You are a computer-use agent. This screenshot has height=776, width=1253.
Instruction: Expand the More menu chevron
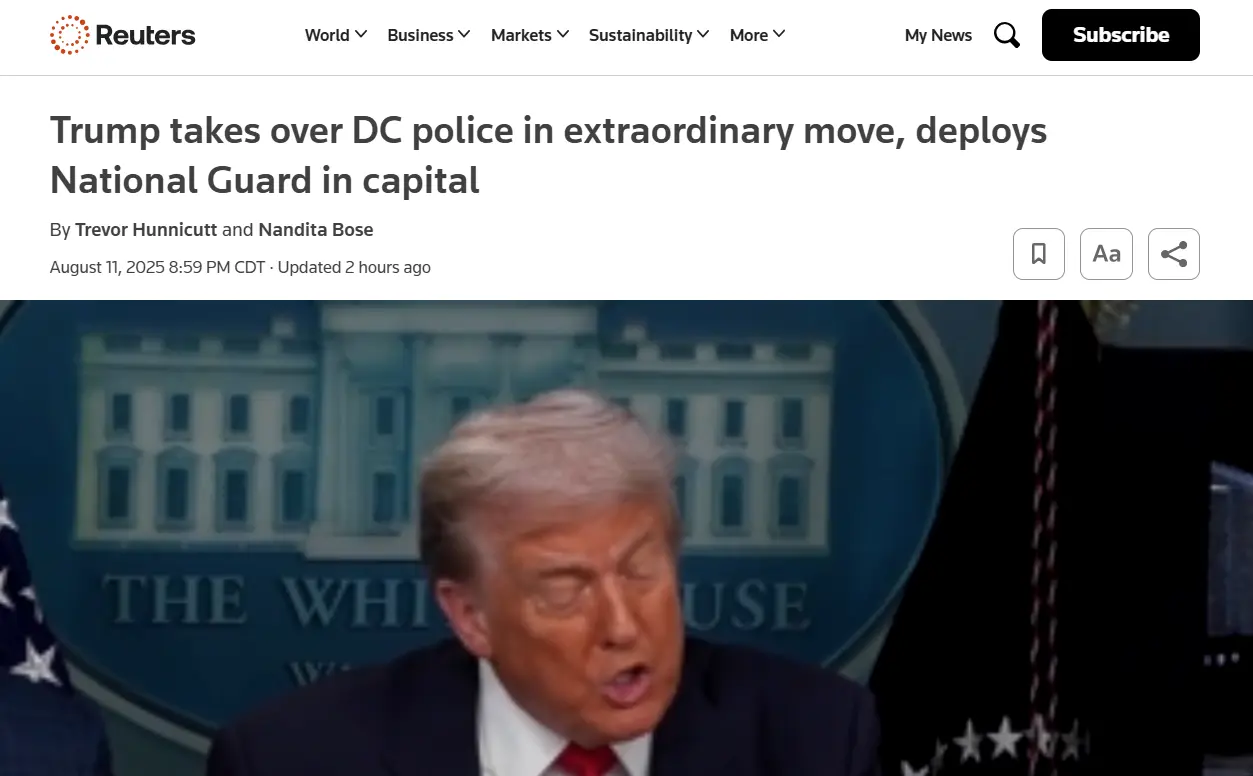point(779,35)
